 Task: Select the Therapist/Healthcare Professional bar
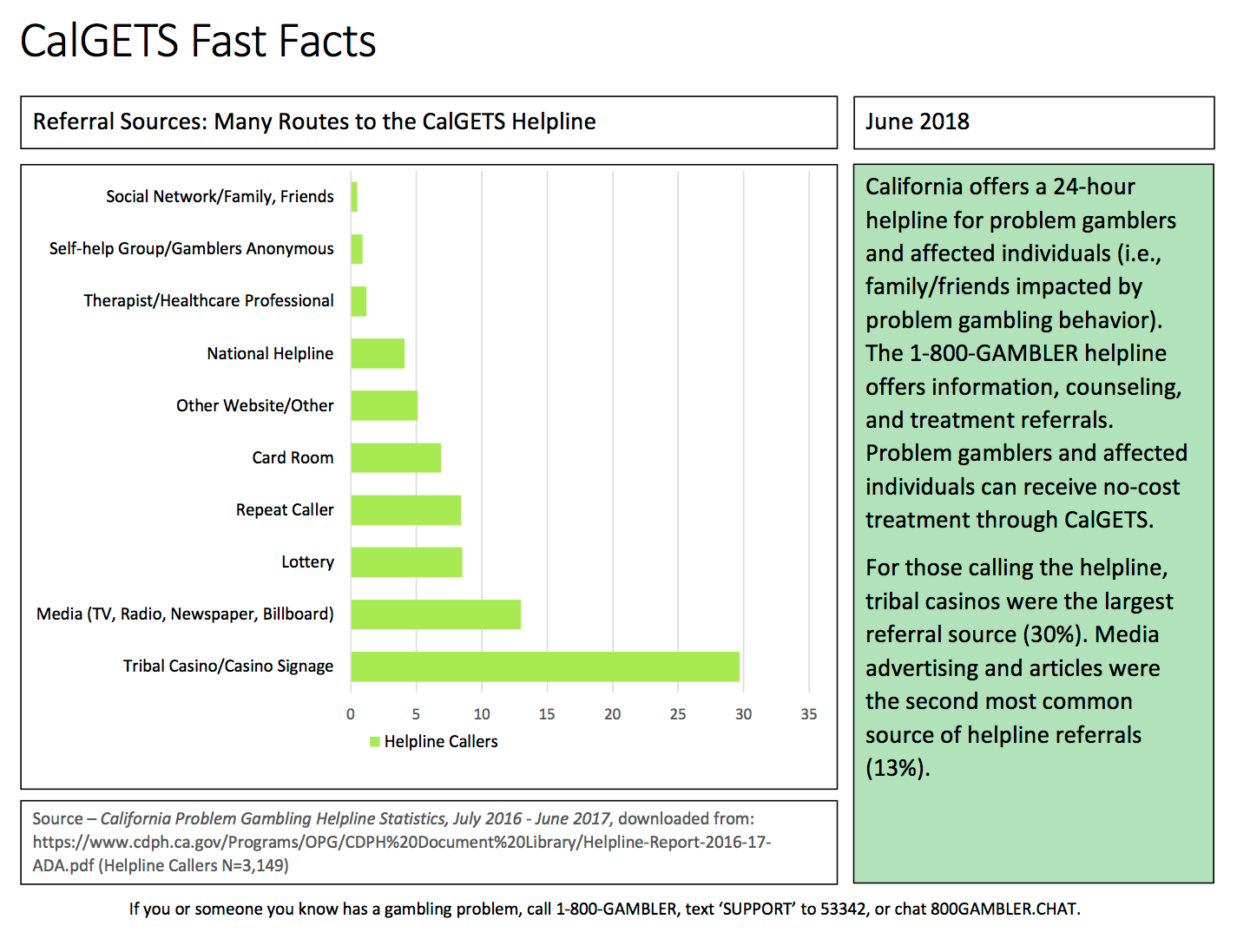pos(359,301)
